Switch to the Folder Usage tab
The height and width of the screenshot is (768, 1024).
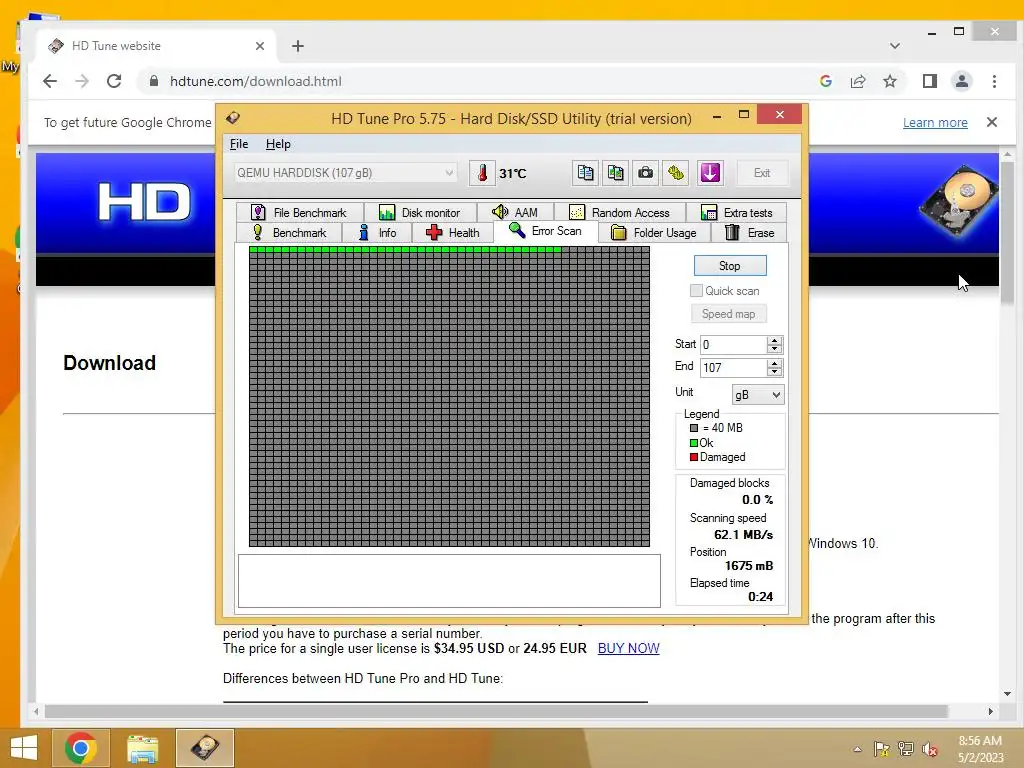pyautogui.click(x=653, y=232)
